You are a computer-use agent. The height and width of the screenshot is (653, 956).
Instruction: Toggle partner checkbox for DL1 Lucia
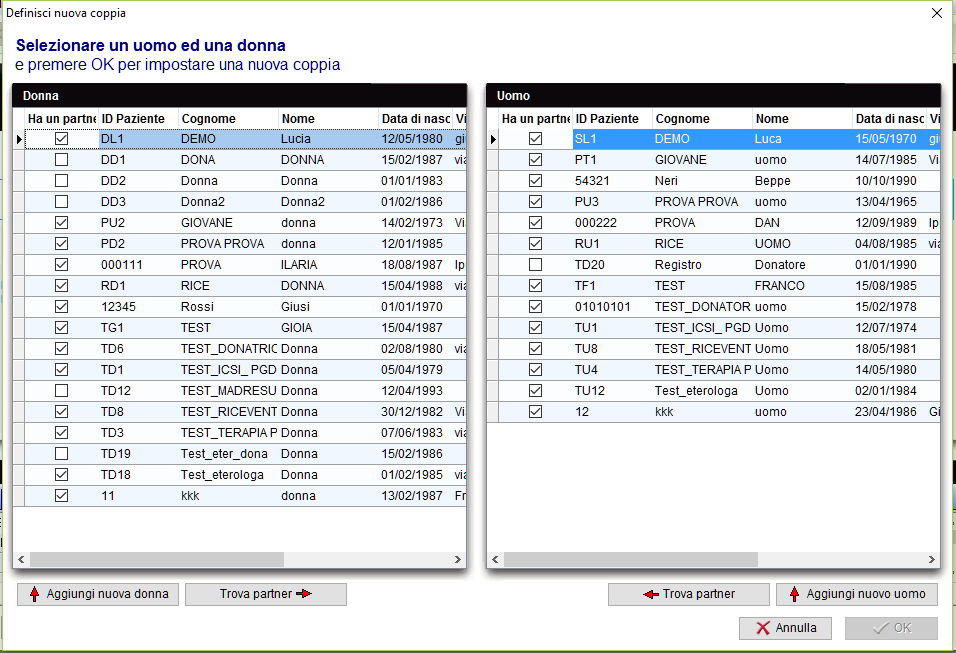point(61,138)
